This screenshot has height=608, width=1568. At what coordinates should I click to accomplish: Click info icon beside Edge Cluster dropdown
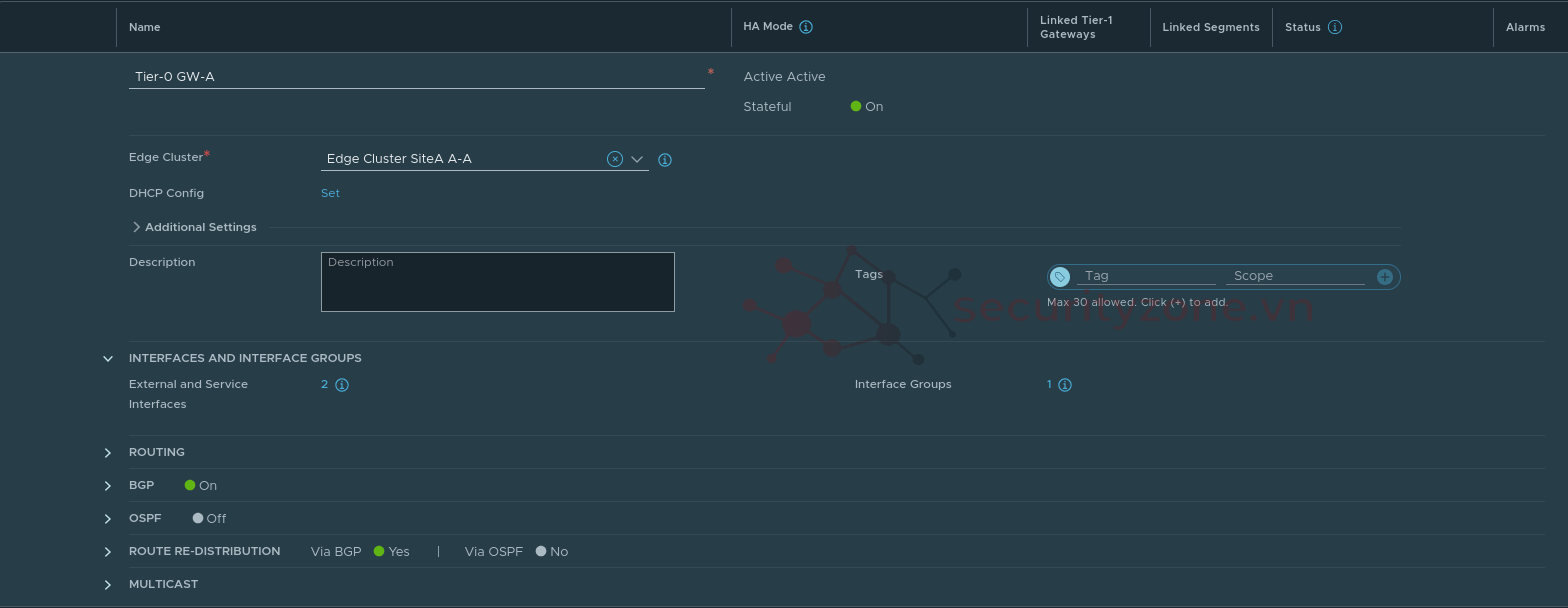(x=665, y=160)
